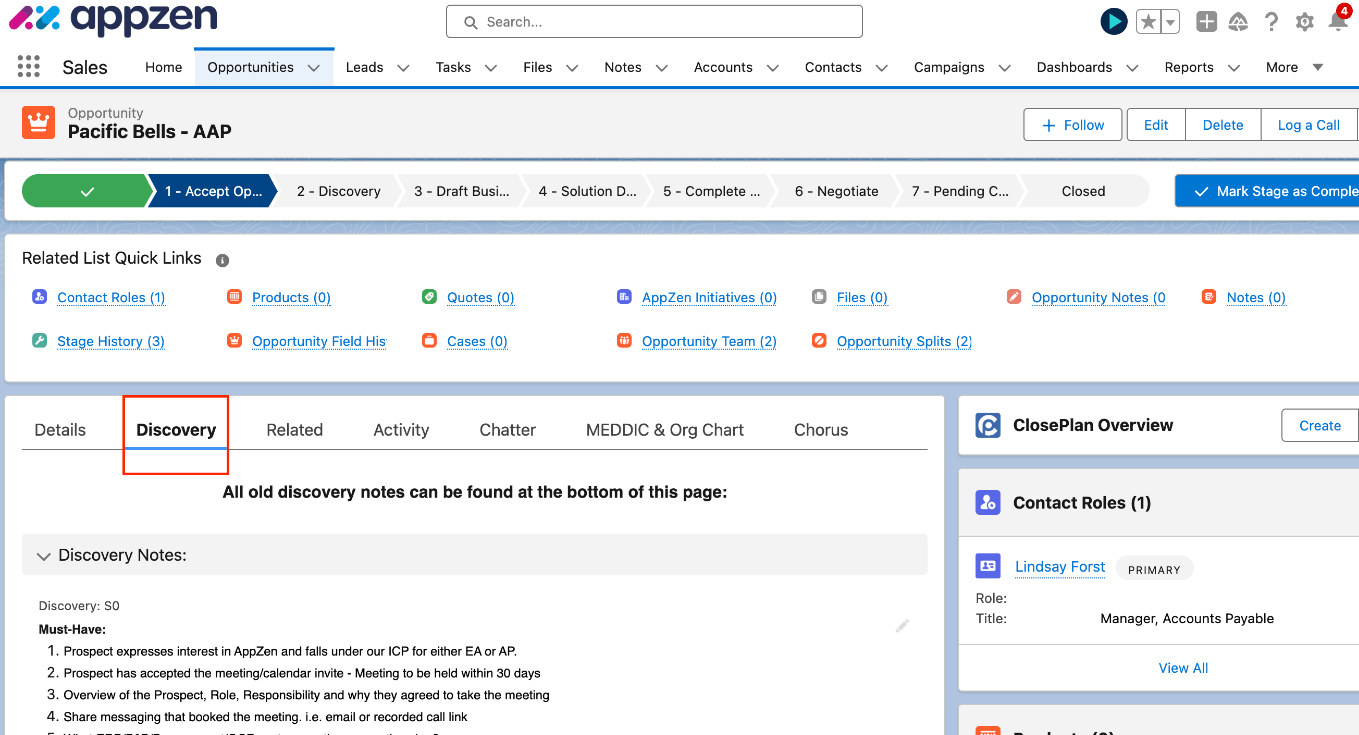
Task: Click the pencil edit icon in Discovery Notes
Action: coord(903,626)
